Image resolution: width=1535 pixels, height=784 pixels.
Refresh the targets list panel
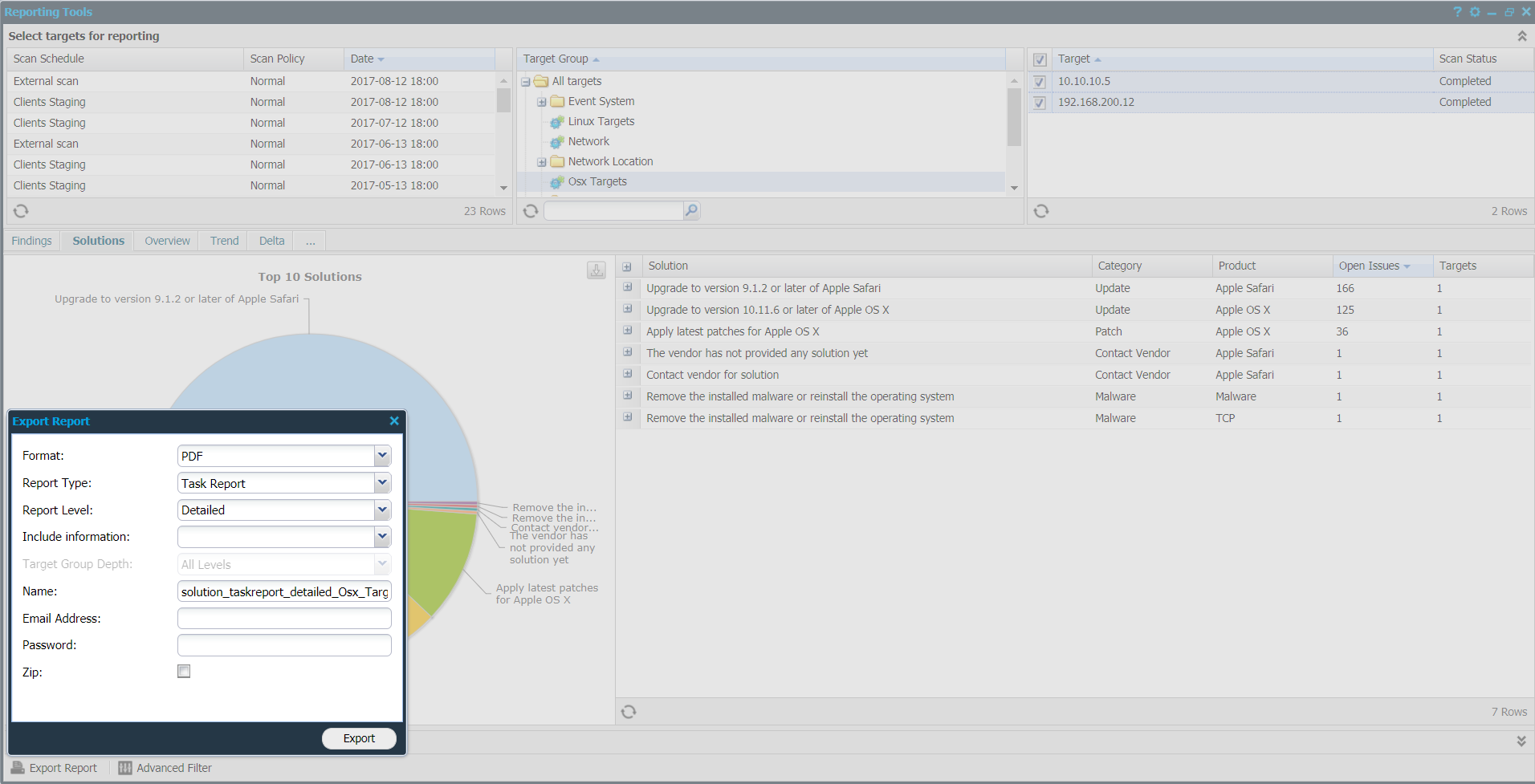[1041, 211]
